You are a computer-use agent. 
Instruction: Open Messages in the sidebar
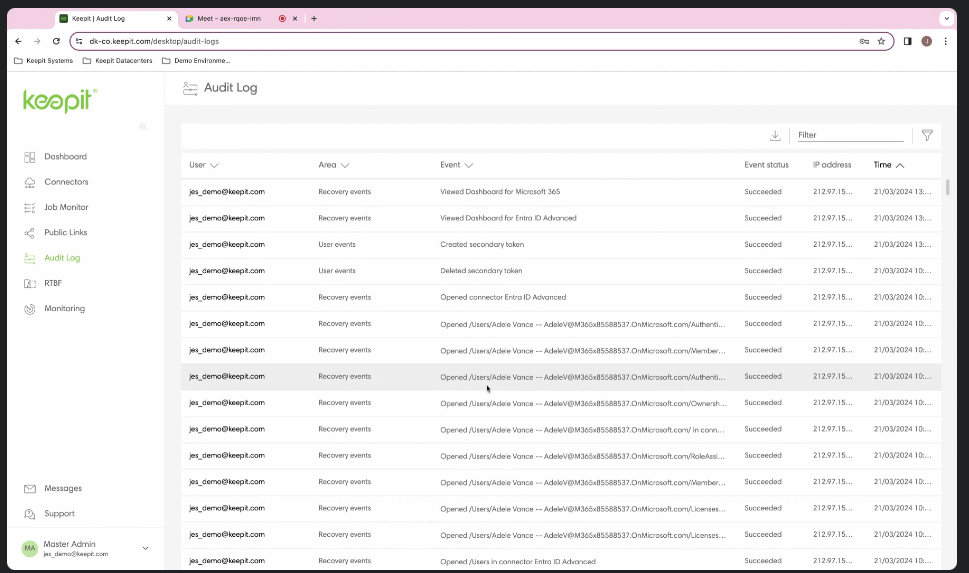point(62,489)
